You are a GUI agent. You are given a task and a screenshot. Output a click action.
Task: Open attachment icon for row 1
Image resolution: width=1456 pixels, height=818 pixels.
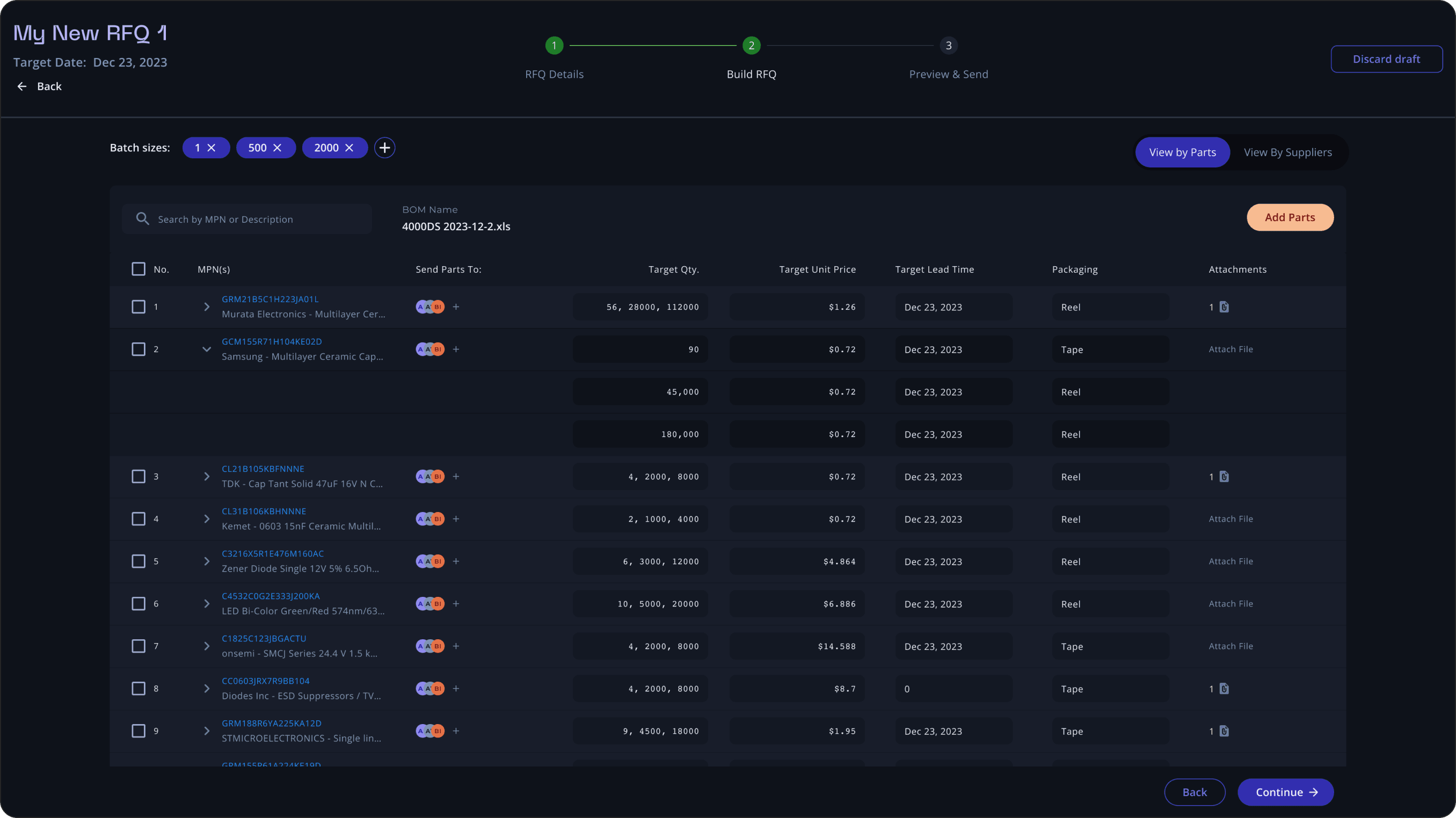(x=1224, y=307)
